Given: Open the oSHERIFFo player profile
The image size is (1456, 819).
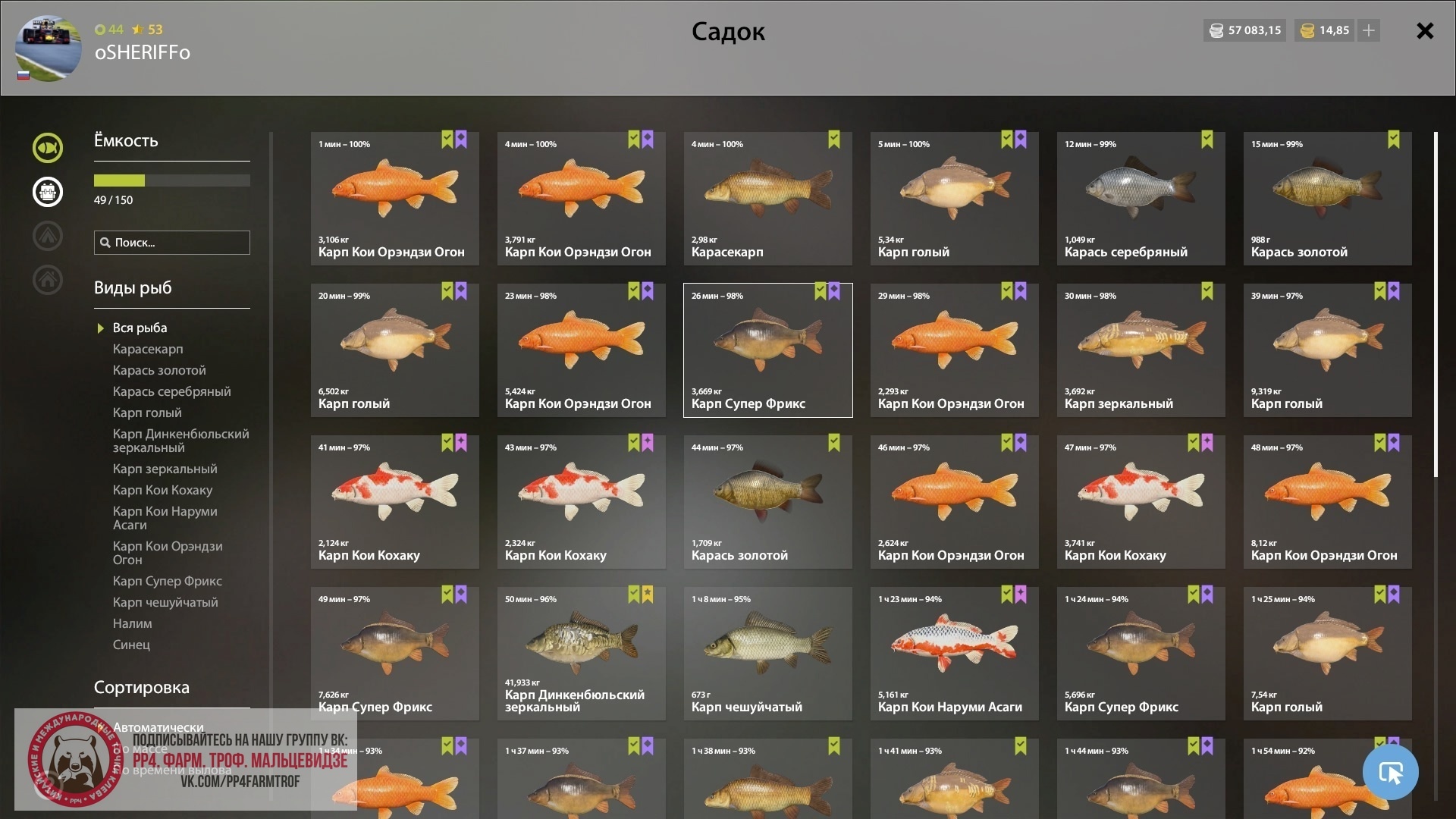Looking at the screenshot, I should (142, 52).
